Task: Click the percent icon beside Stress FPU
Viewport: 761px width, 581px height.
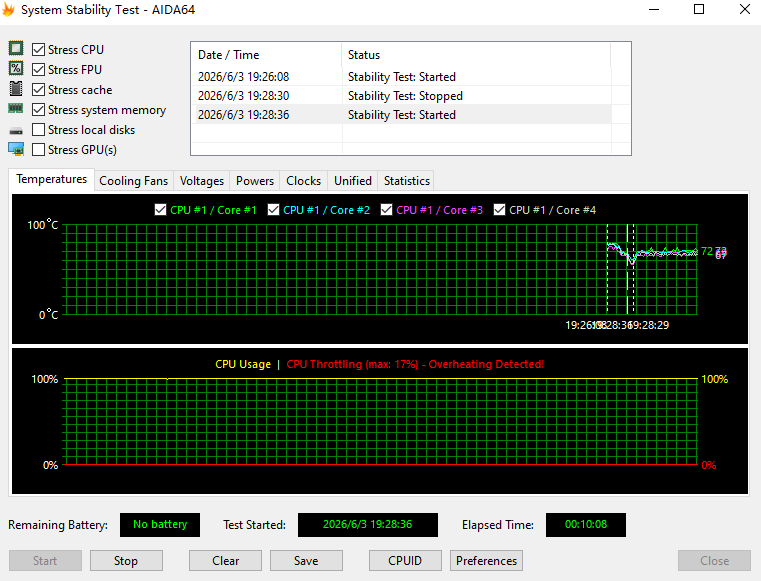Action: tap(16, 68)
